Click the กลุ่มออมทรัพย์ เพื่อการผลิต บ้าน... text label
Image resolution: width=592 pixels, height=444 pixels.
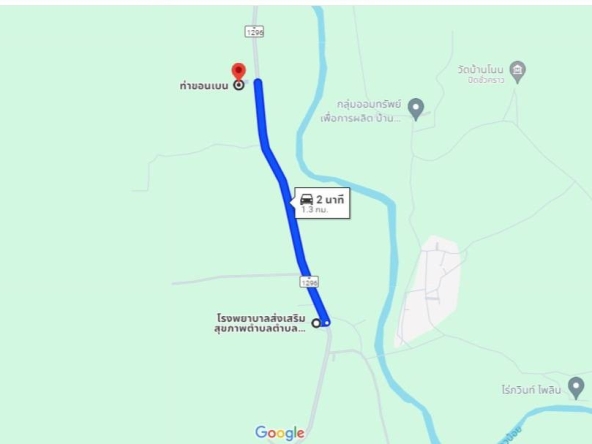click(361, 111)
